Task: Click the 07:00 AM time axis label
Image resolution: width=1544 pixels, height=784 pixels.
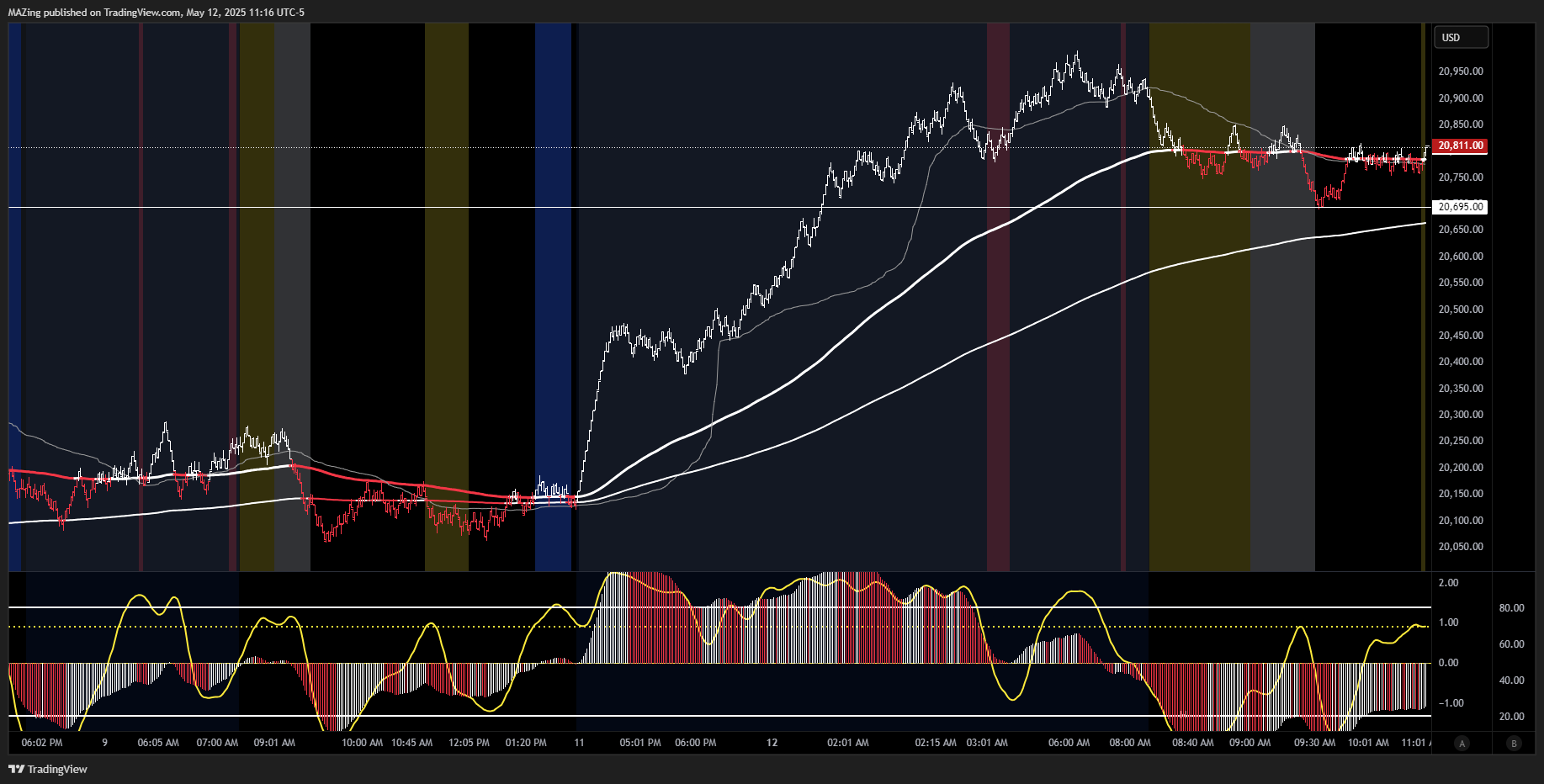Action: click(x=217, y=743)
